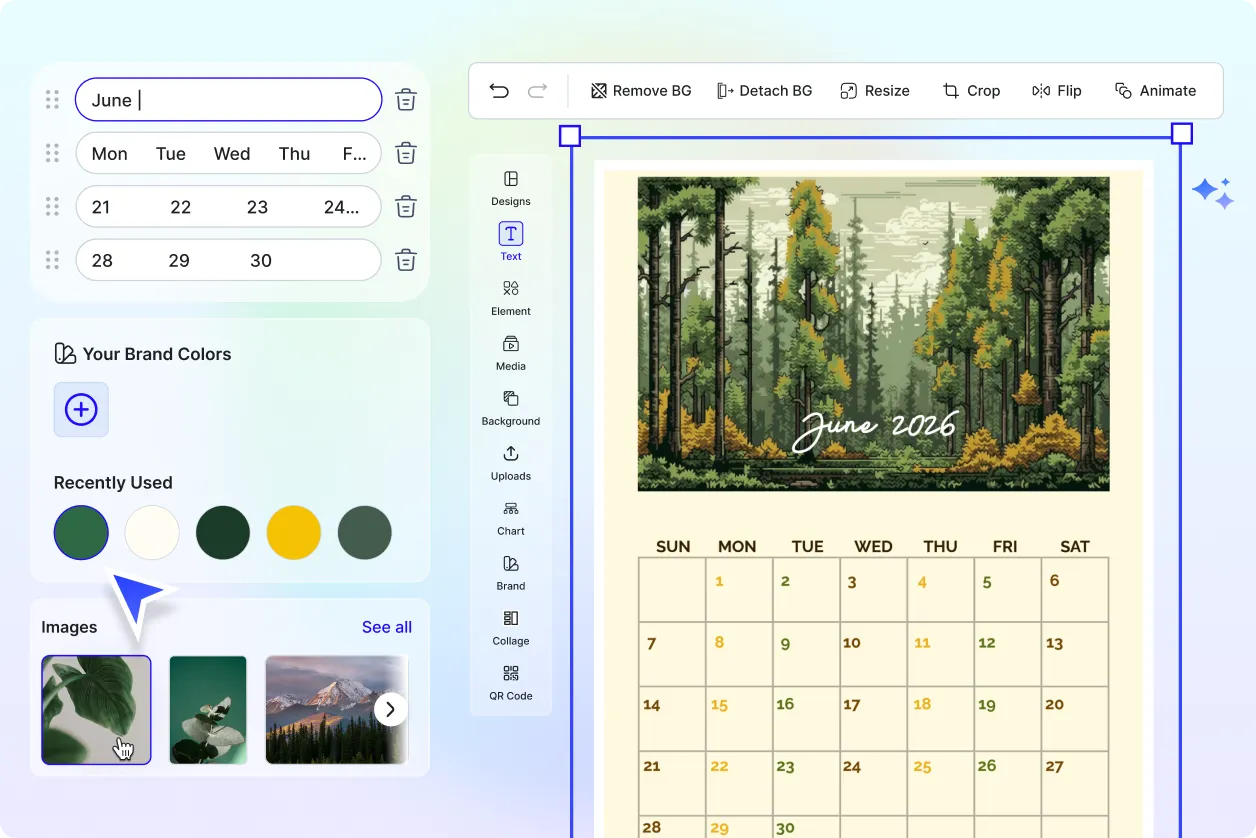Choose the Flip tool
The image size is (1256, 838).
tap(1057, 91)
